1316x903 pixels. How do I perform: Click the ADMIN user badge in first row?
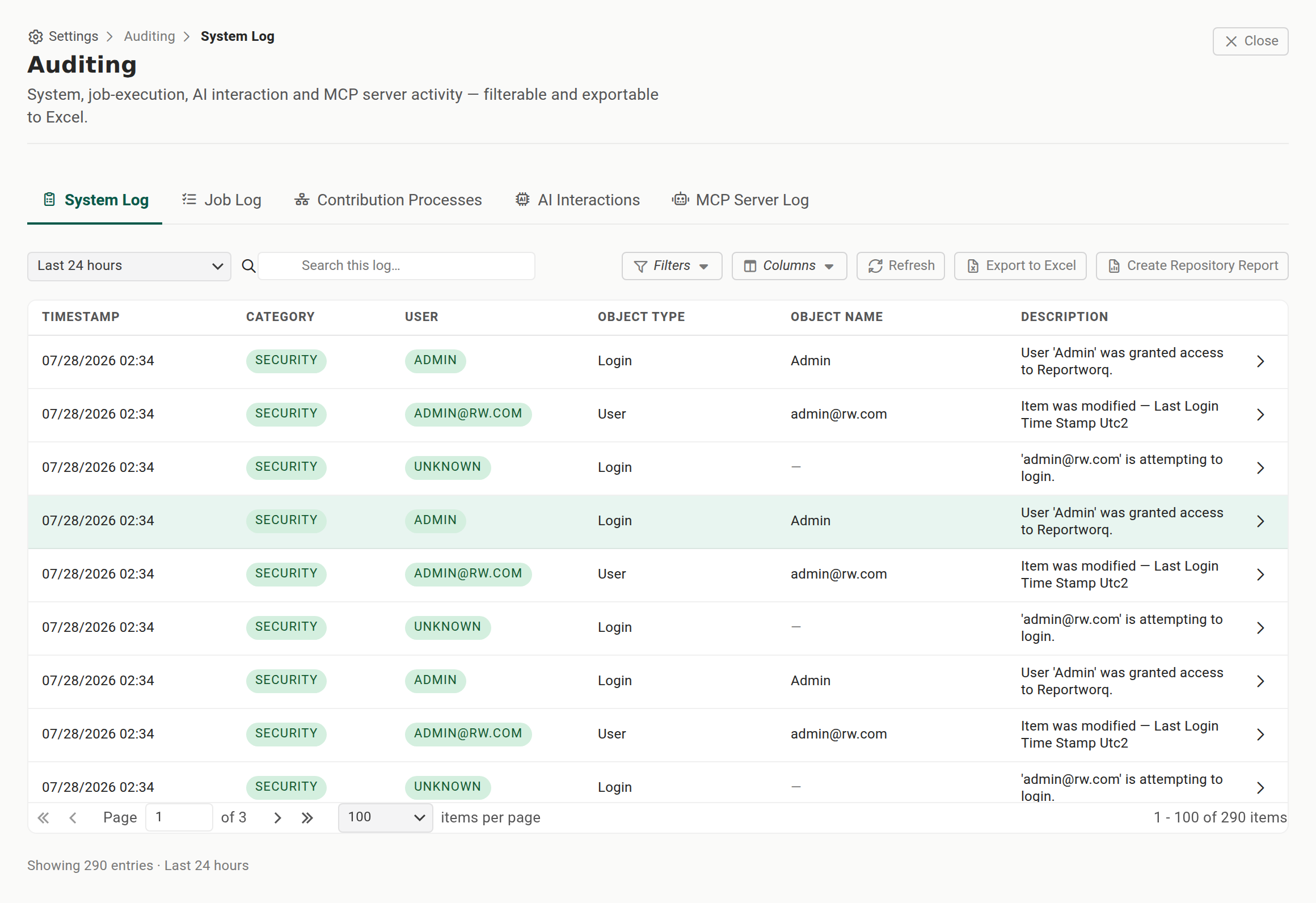[x=435, y=361]
